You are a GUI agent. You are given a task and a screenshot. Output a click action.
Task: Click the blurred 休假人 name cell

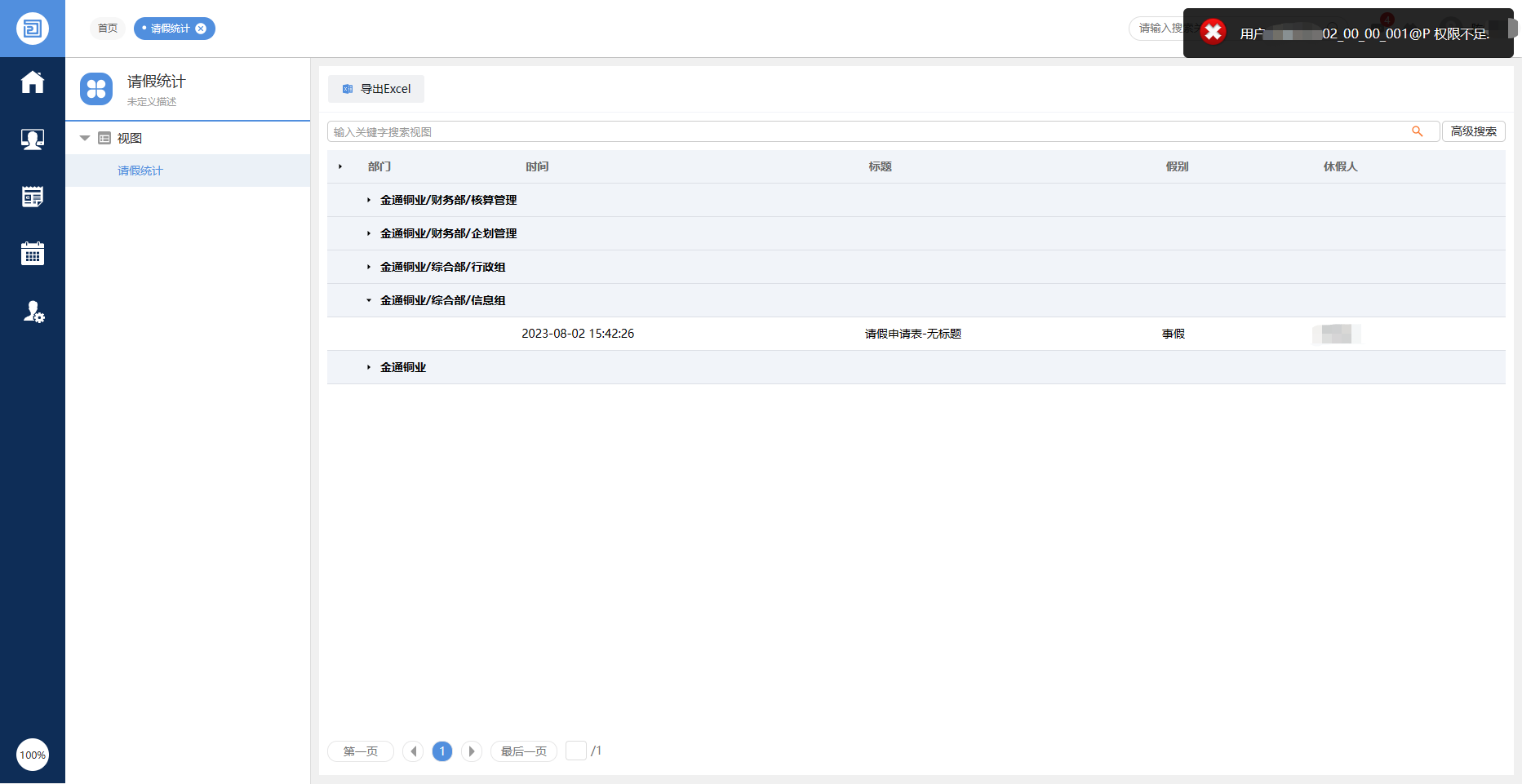point(1337,334)
